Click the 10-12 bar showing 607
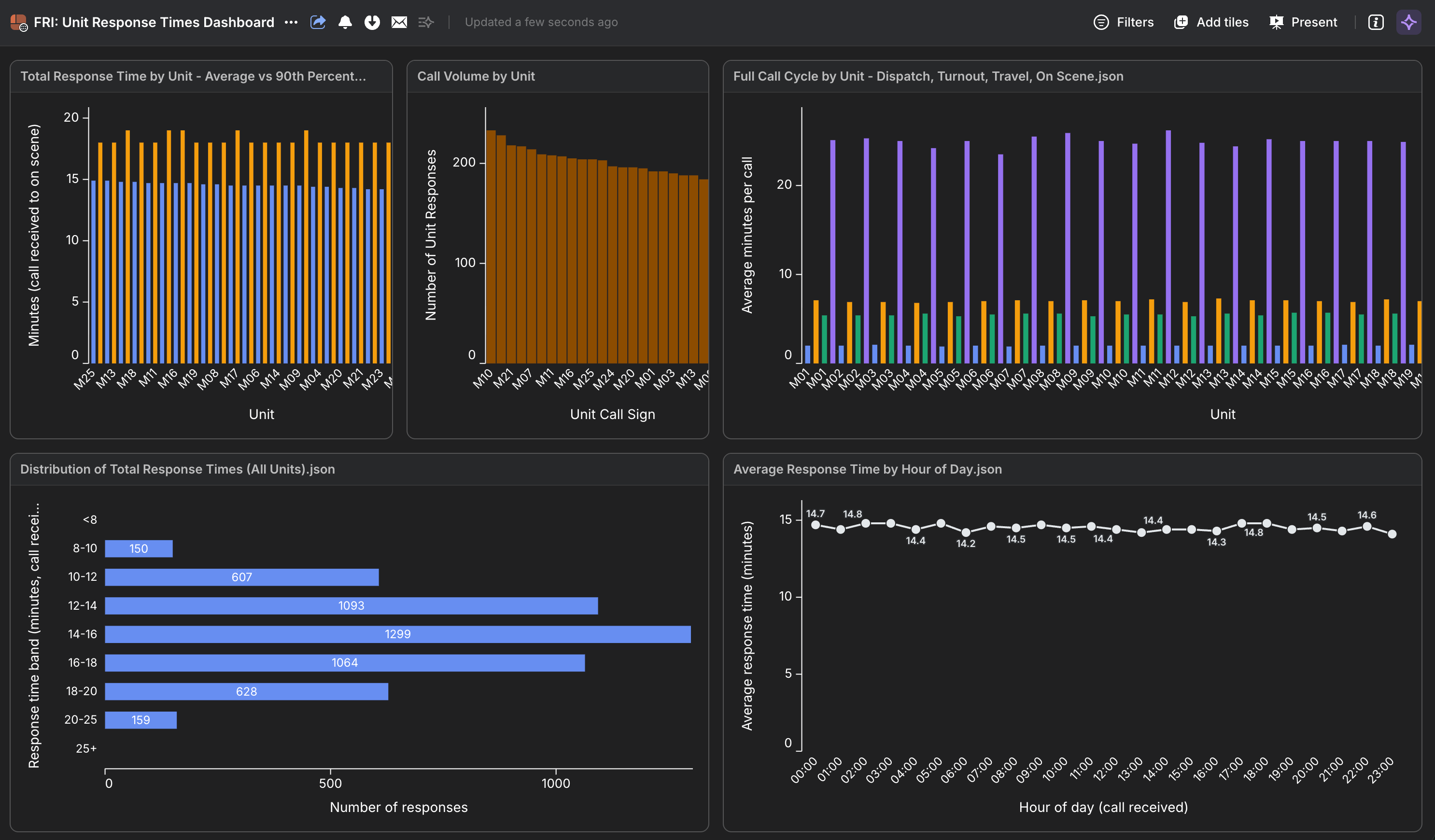This screenshot has height=840, width=1435. pyautogui.click(x=242, y=577)
